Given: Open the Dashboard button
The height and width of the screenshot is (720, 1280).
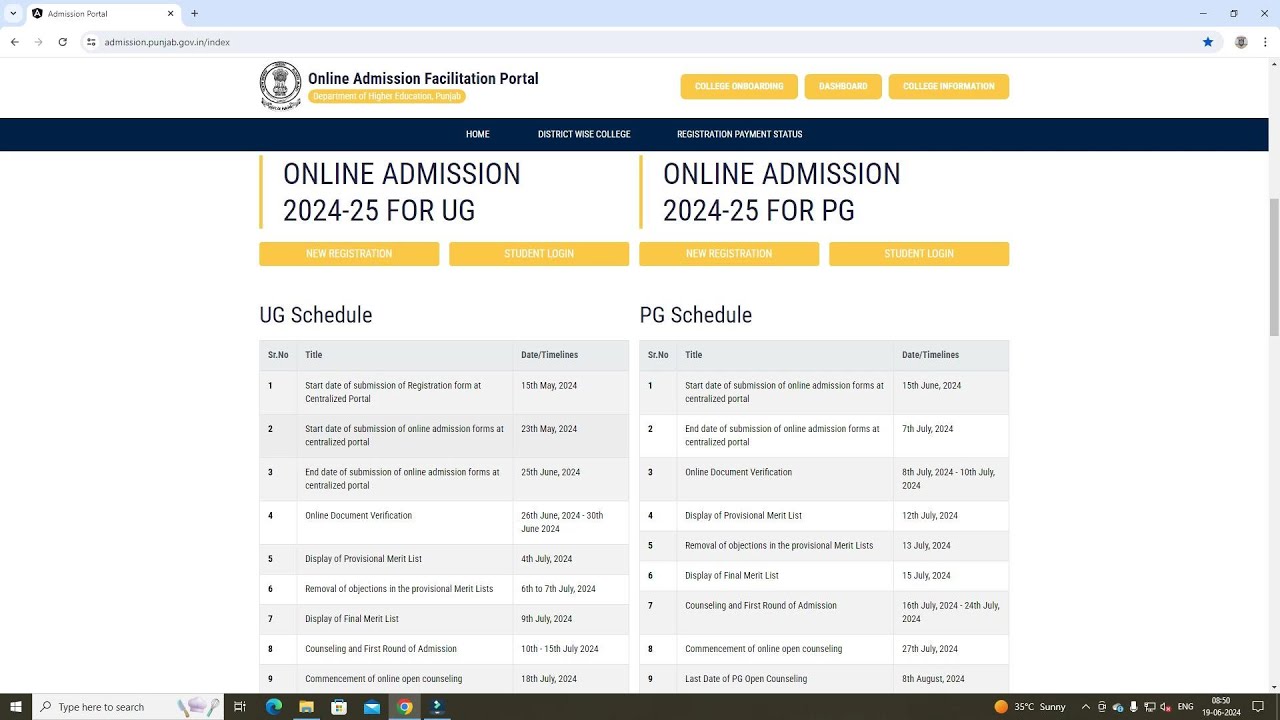Looking at the screenshot, I should (843, 86).
